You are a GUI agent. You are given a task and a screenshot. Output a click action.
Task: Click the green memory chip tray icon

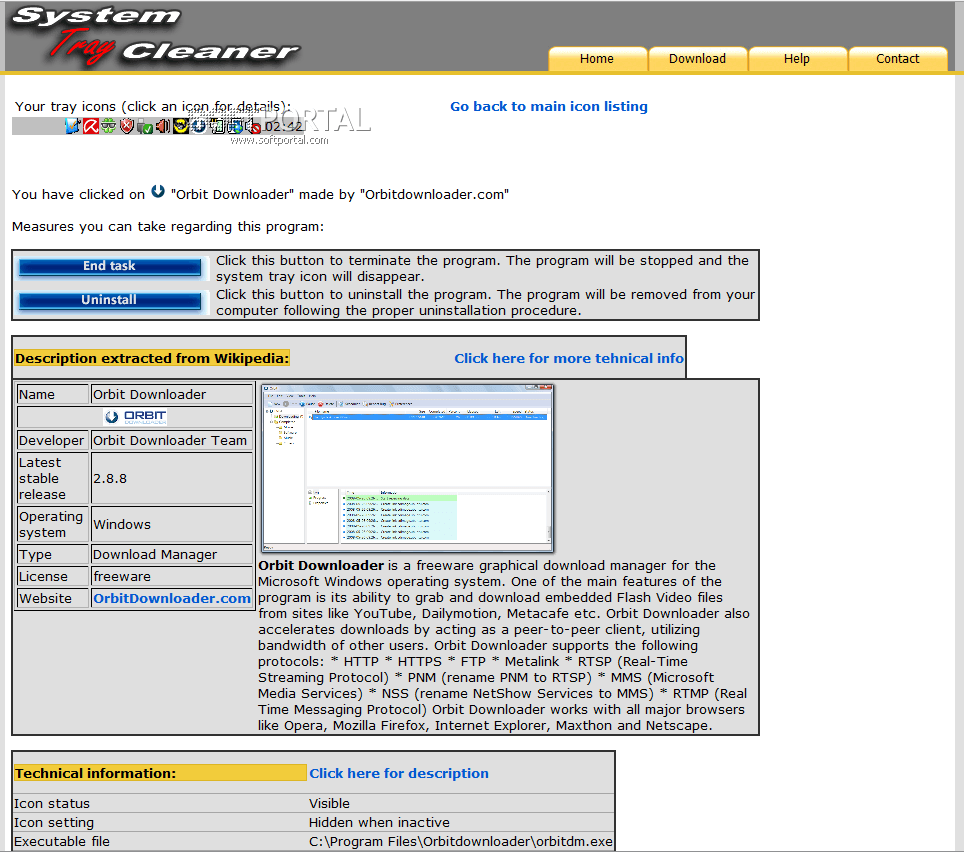pyautogui.click(x=217, y=126)
